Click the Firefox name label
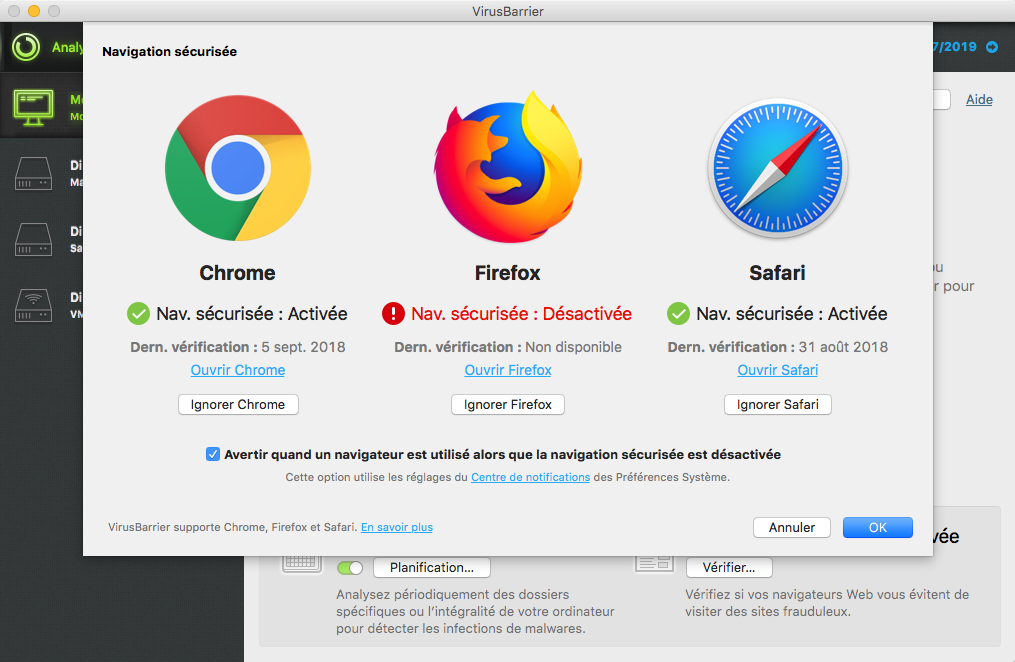Image resolution: width=1015 pixels, height=662 pixels. [508, 273]
